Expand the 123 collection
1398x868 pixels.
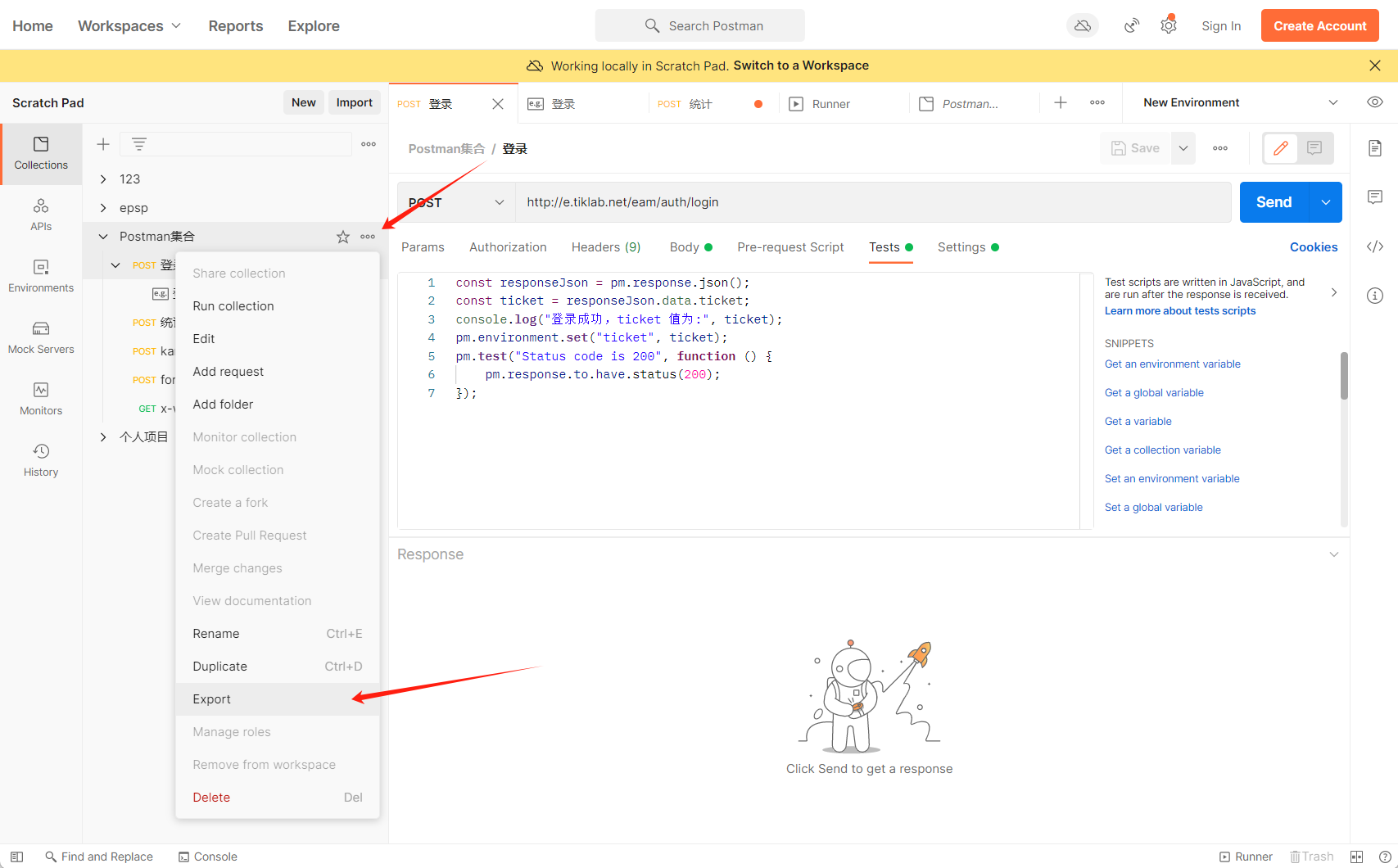pyautogui.click(x=103, y=179)
